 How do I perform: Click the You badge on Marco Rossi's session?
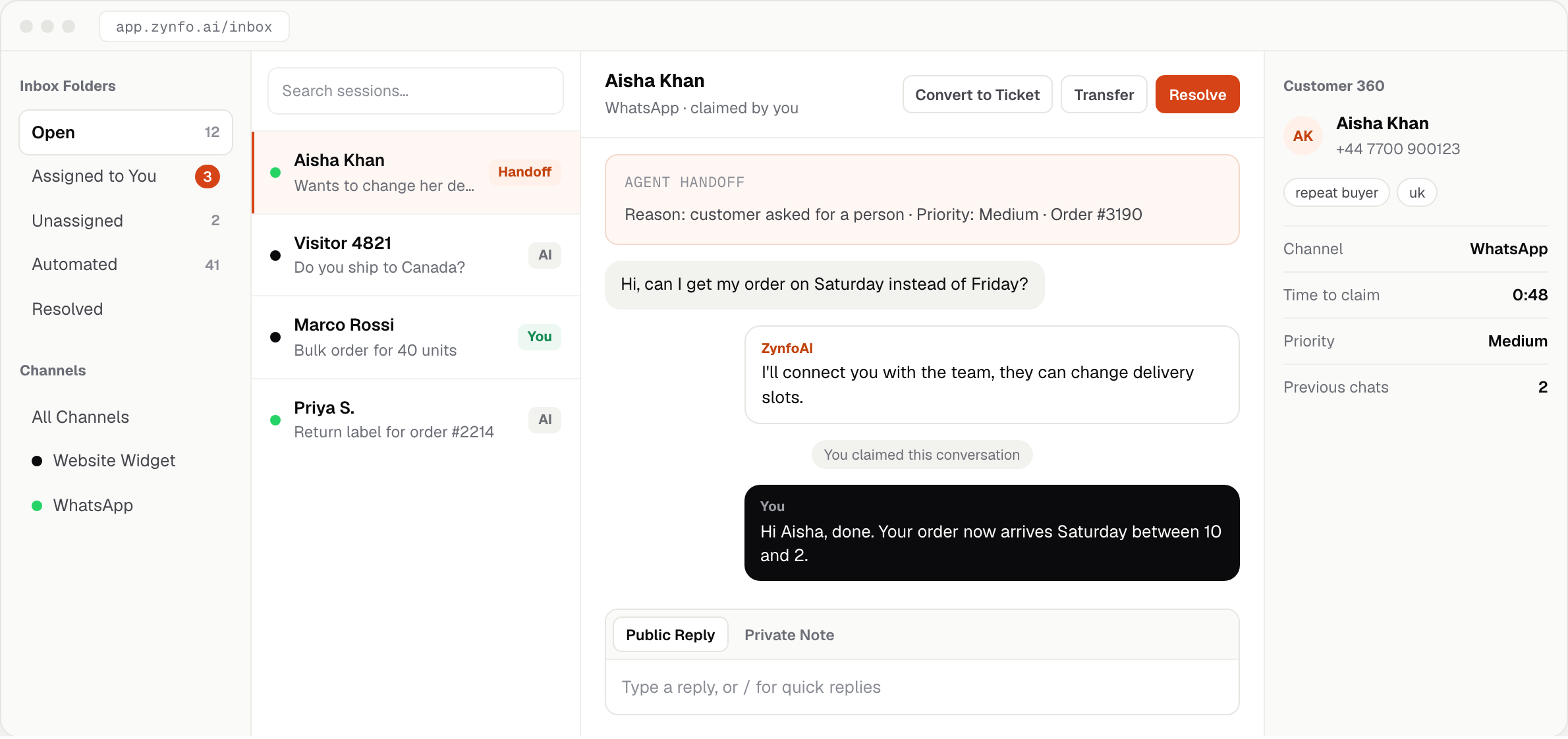pos(540,337)
